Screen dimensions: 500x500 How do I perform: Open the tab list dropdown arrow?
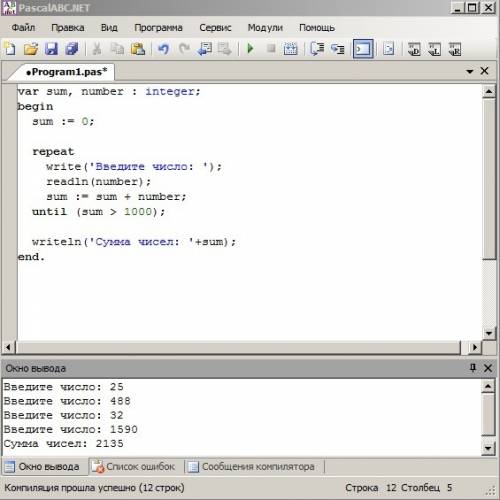tap(470, 71)
